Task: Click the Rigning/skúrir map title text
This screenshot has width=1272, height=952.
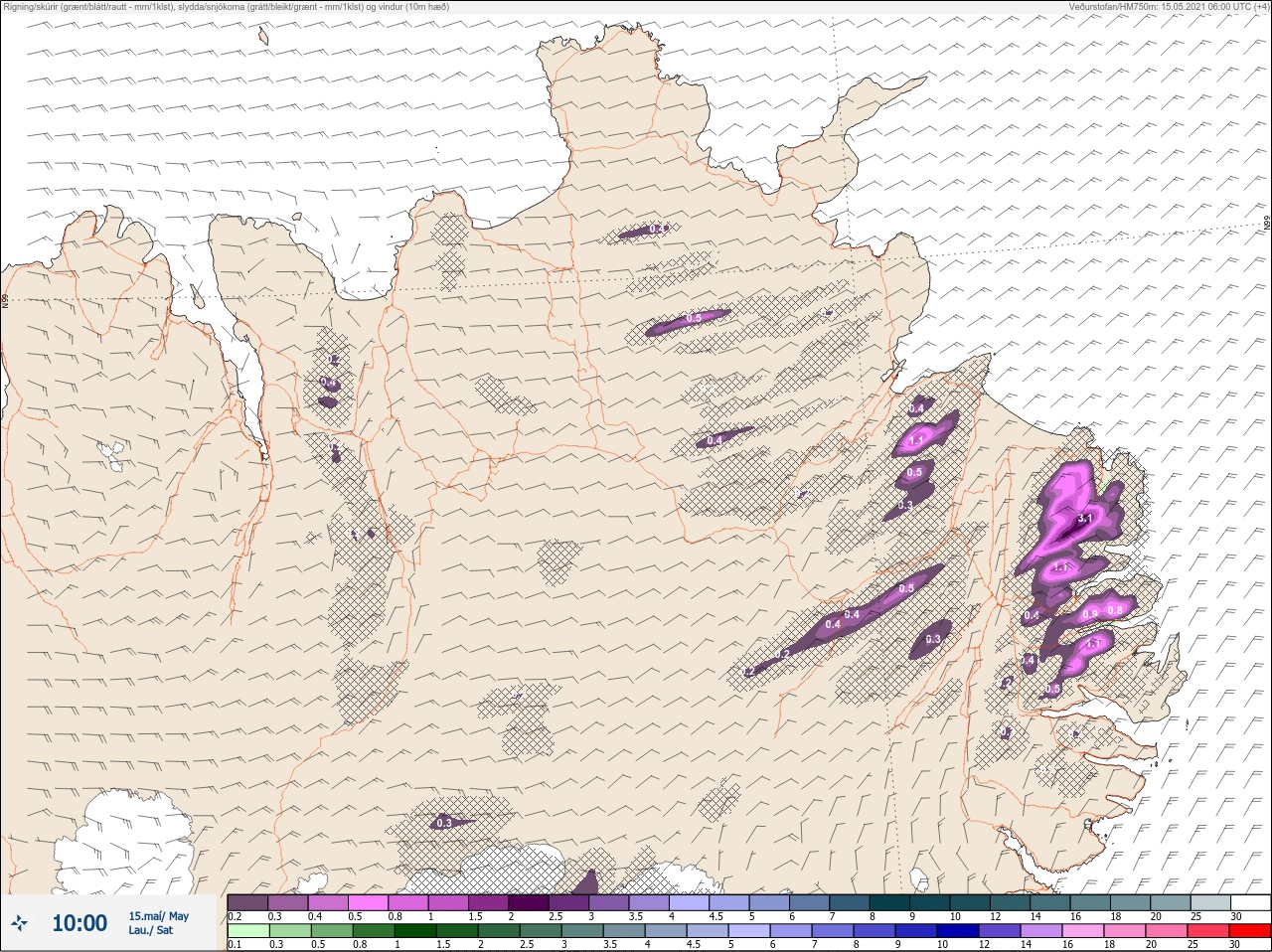Action: pyautogui.click(x=227, y=6)
